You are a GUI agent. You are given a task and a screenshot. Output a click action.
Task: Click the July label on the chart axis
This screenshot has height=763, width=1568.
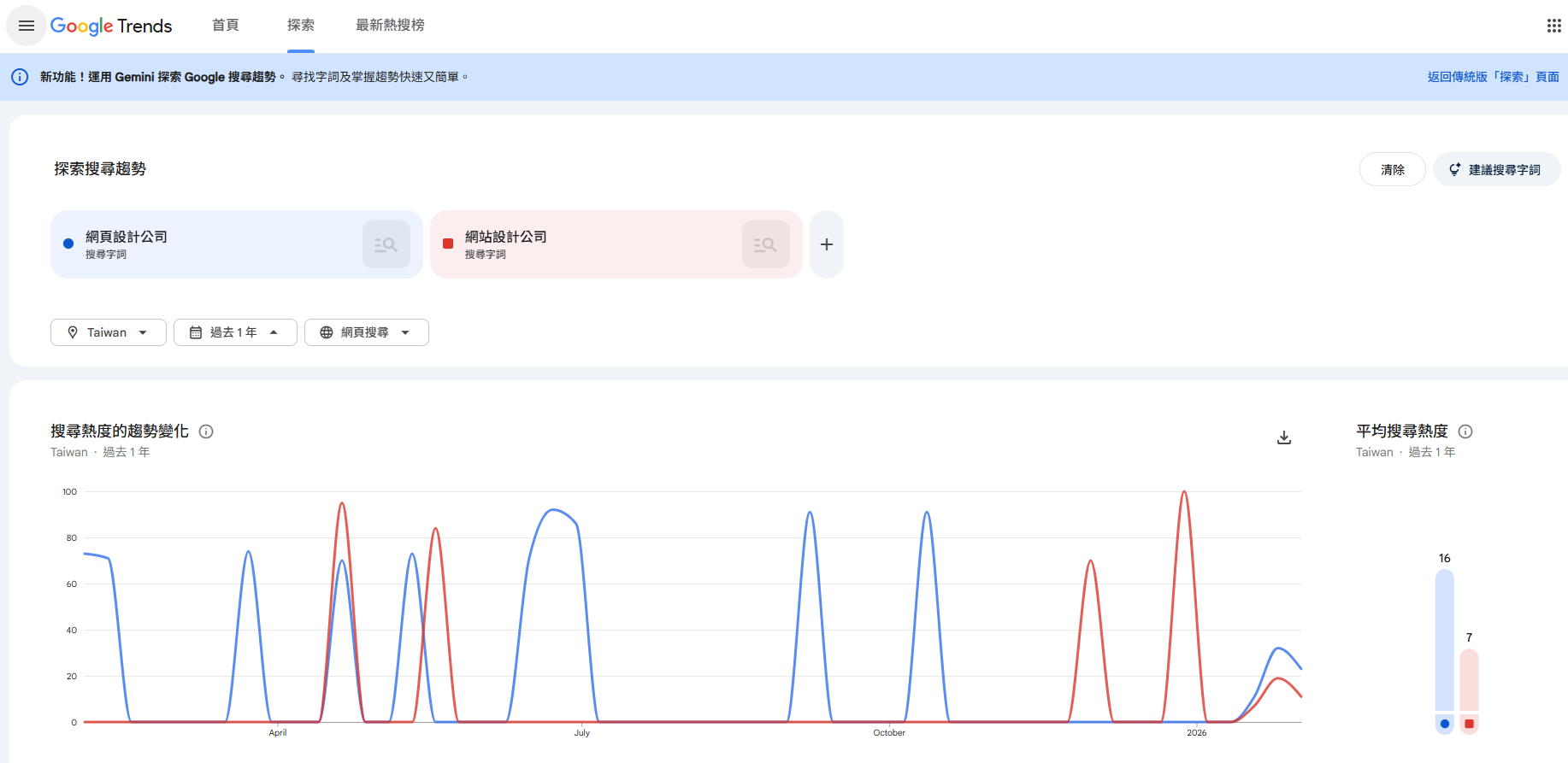(x=582, y=733)
